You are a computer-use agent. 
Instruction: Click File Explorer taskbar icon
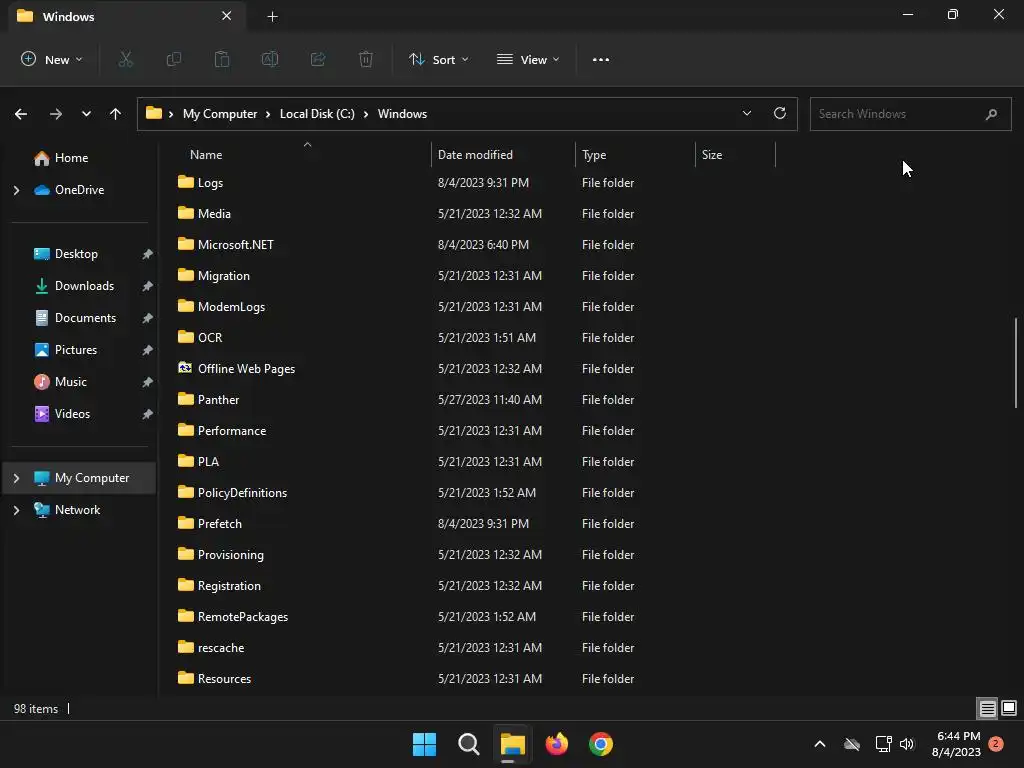pyautogui.click(x=513, y=744)
